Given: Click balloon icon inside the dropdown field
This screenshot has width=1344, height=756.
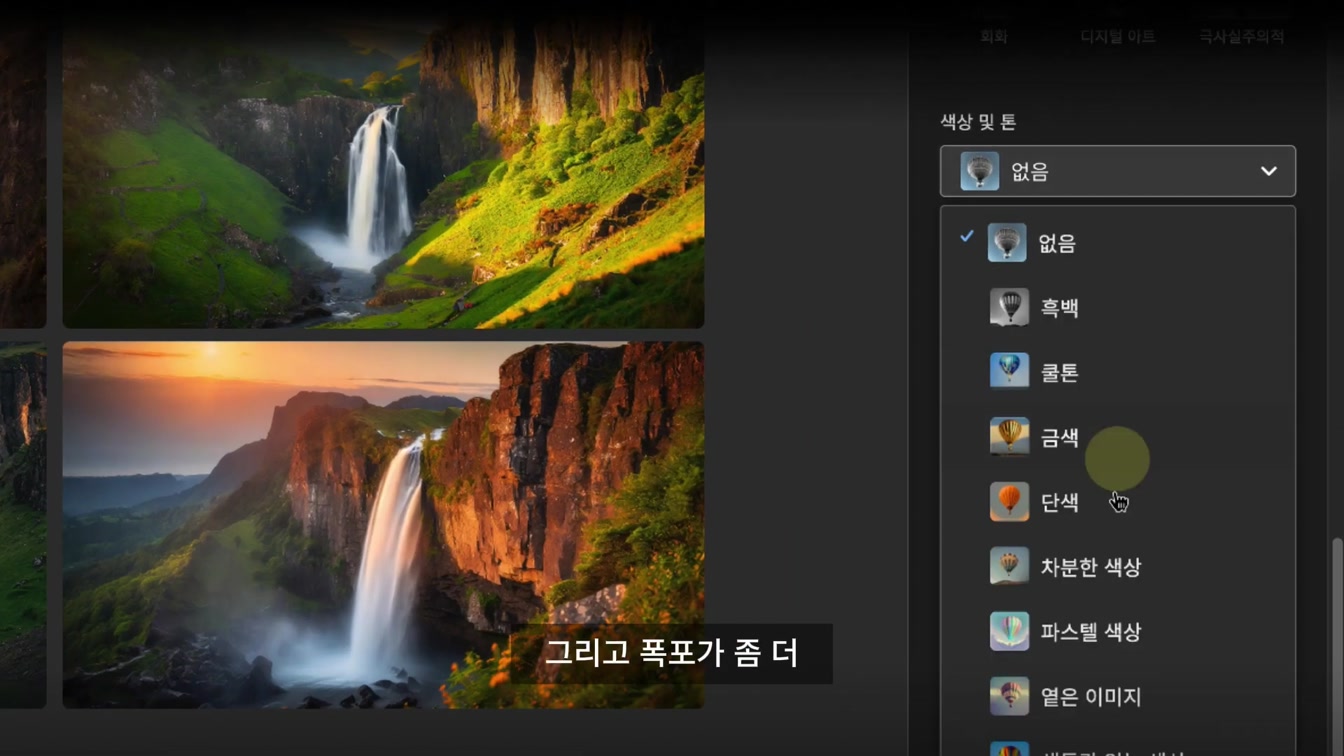Looking at the screenshot, I should coord(980,171).
